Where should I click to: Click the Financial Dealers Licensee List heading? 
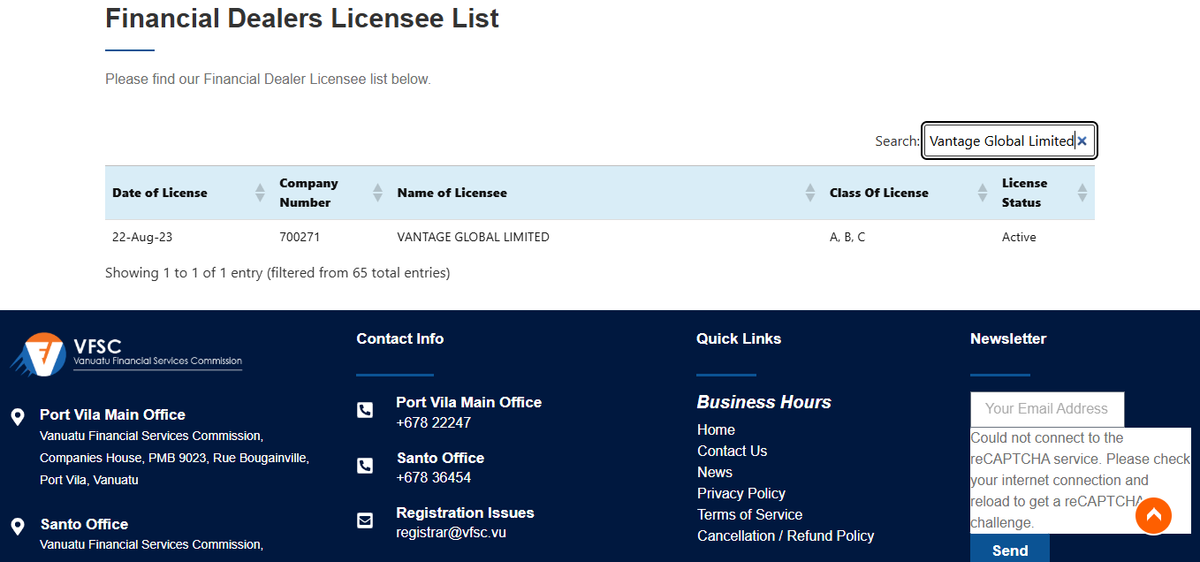click(x=302, y=18)
